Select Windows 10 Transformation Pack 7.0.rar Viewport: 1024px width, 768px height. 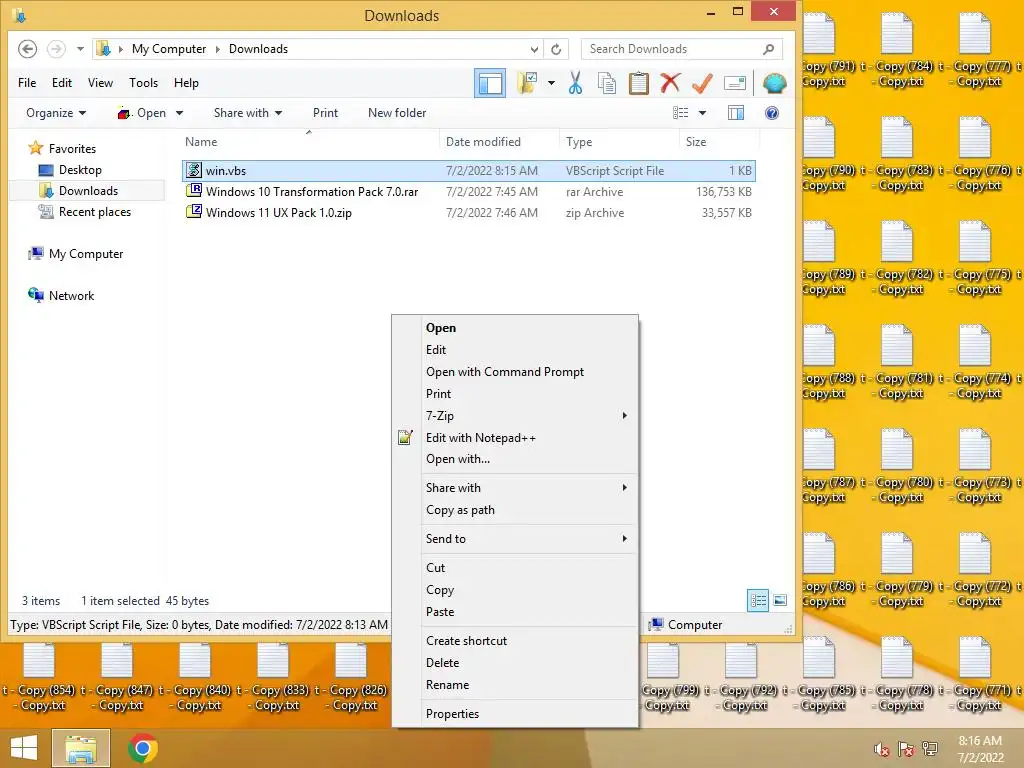pos(469,191)
